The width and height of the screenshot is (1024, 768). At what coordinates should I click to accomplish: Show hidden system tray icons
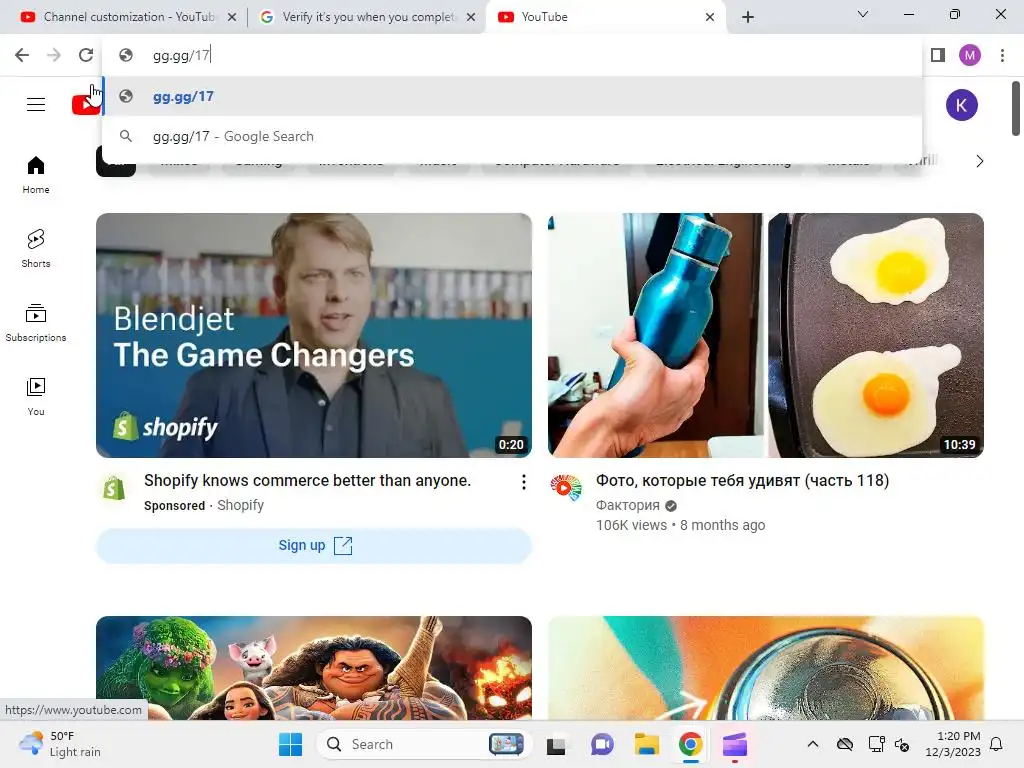pyautogui.click(x=812, y=744)
